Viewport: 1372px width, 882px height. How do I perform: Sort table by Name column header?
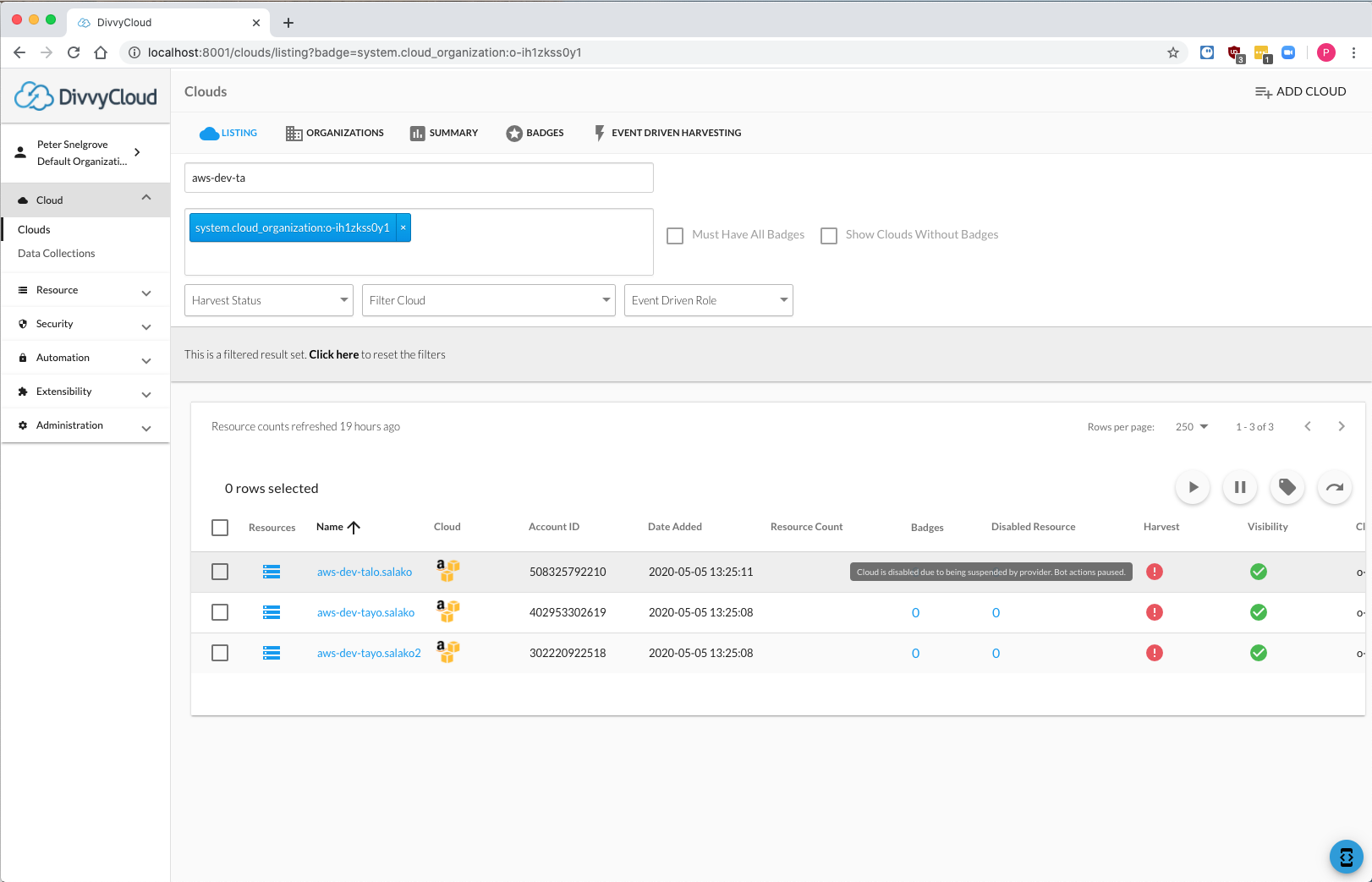(x=338, y=527)
